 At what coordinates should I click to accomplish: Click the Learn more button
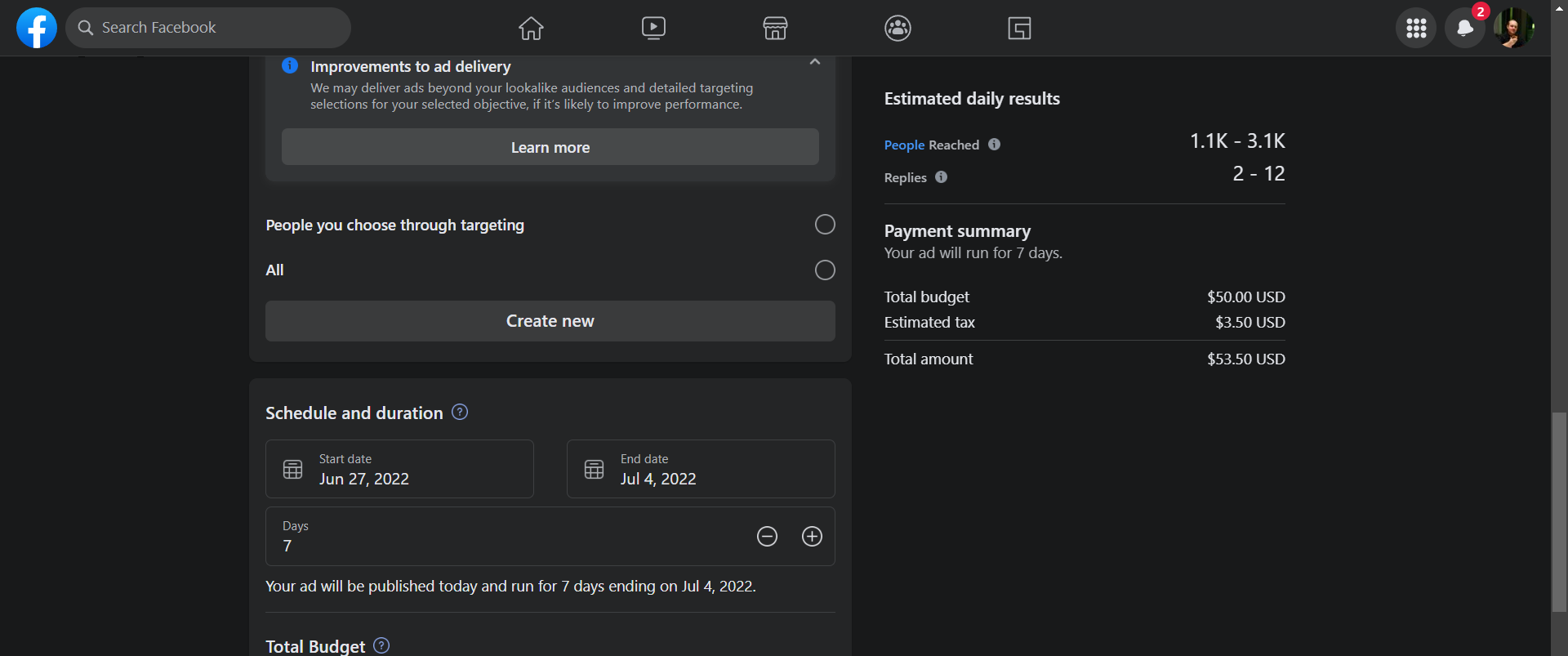(550, 147)
